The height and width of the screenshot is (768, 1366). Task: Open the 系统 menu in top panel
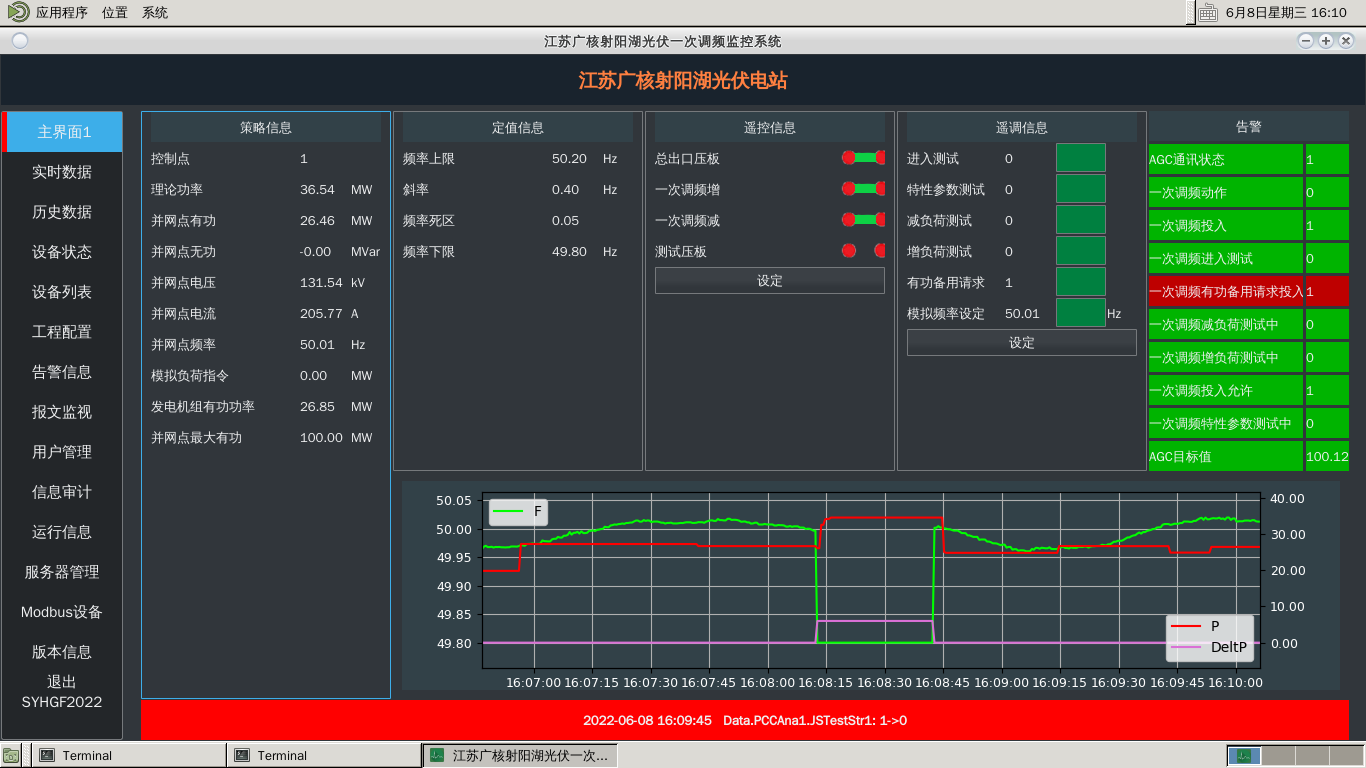pyautogui.click(x=155, y=12)
